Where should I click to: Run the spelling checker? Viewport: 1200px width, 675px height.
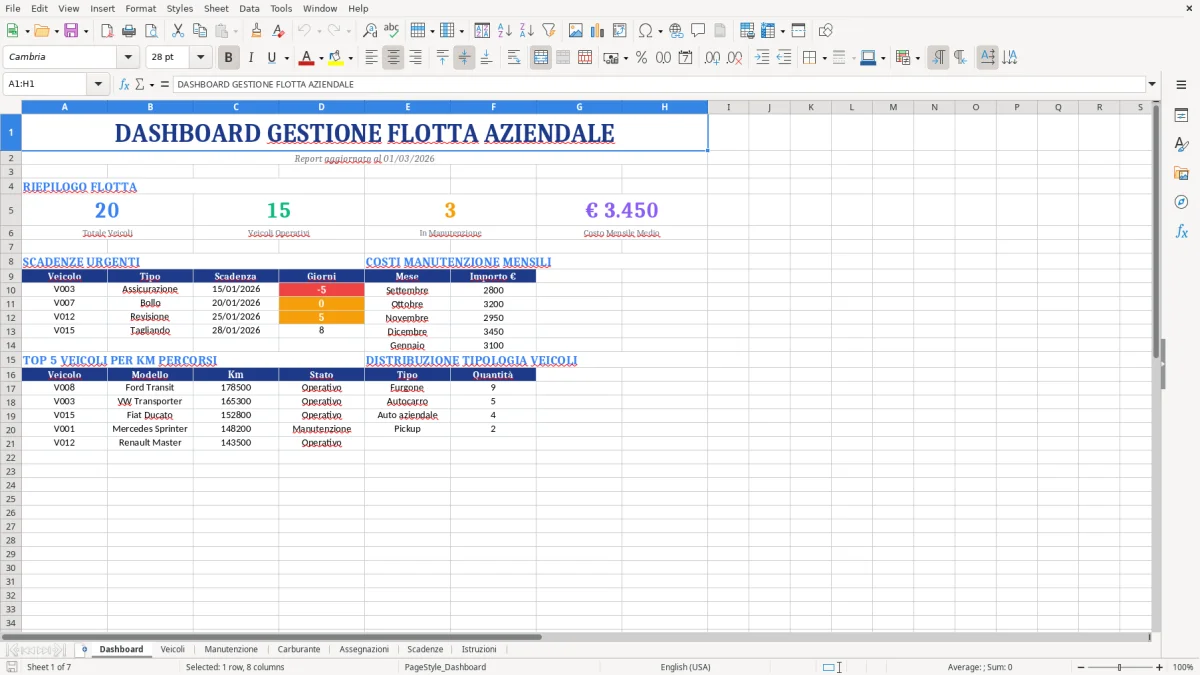click(390, 29)
